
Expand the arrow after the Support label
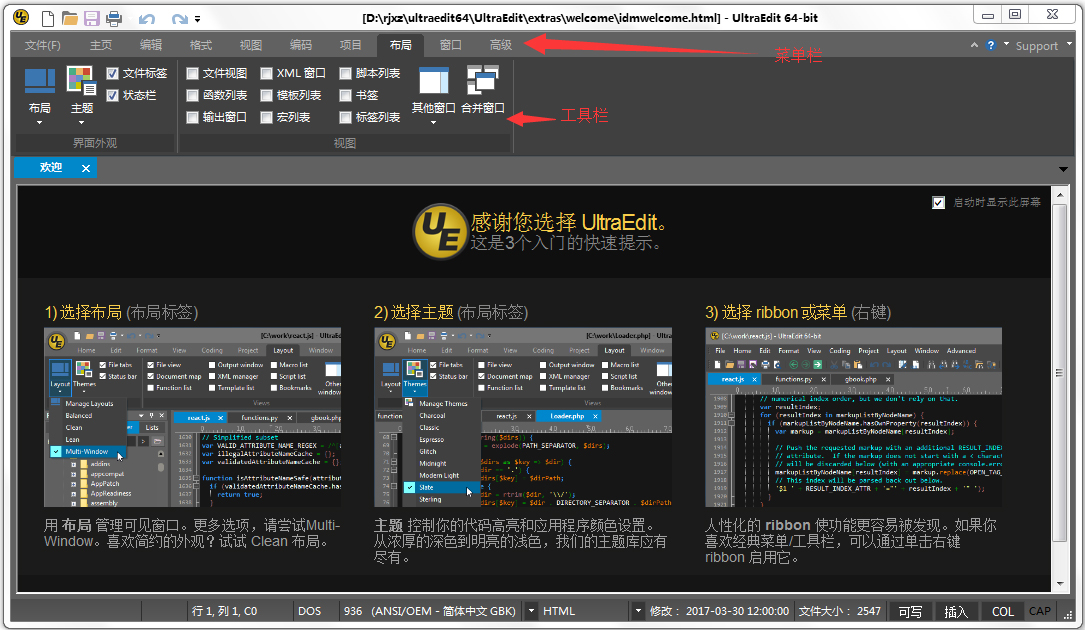pos(1069,44)
